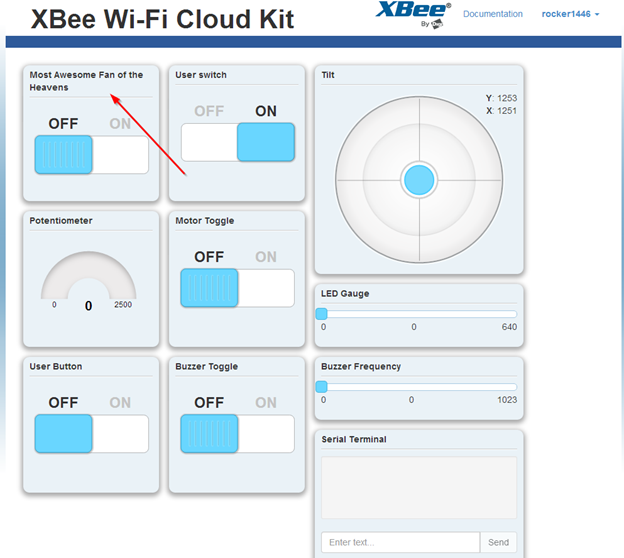Click the Potentiometer widget title
This screenshot has width=624, height=558.
(61, 220)
